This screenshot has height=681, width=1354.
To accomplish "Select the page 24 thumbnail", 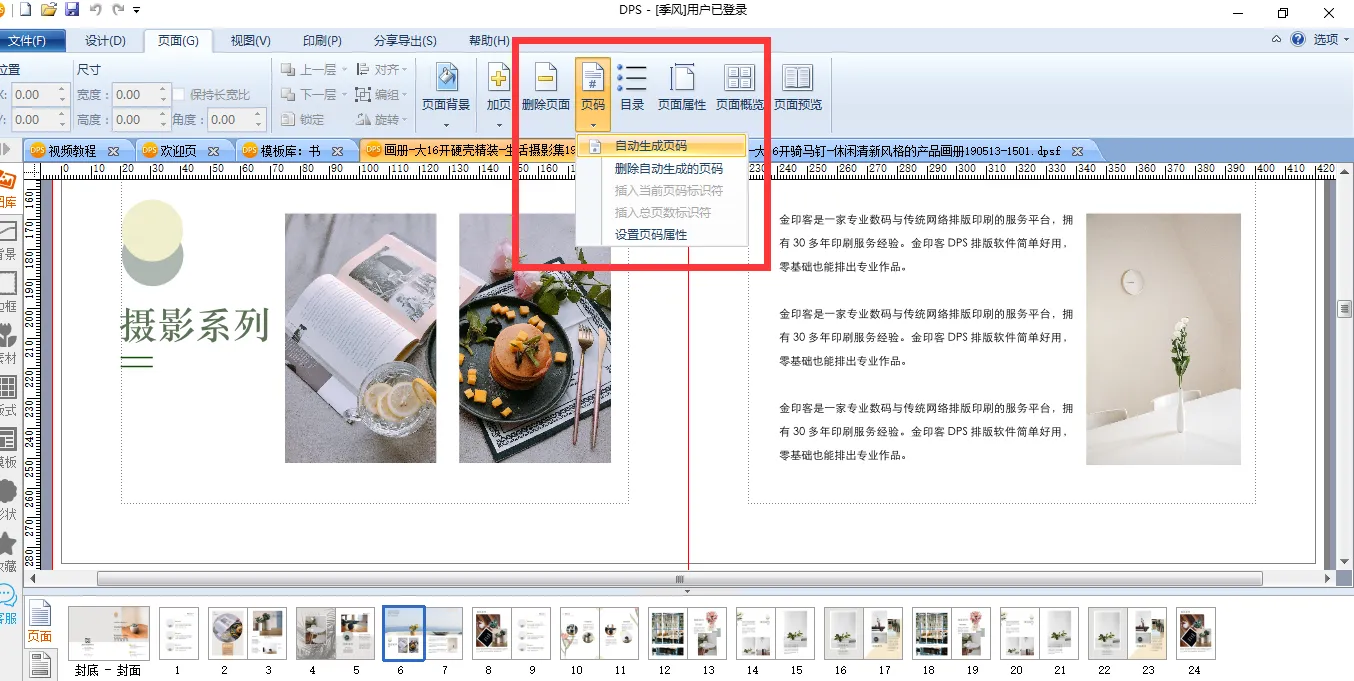I will point(1195,633).
